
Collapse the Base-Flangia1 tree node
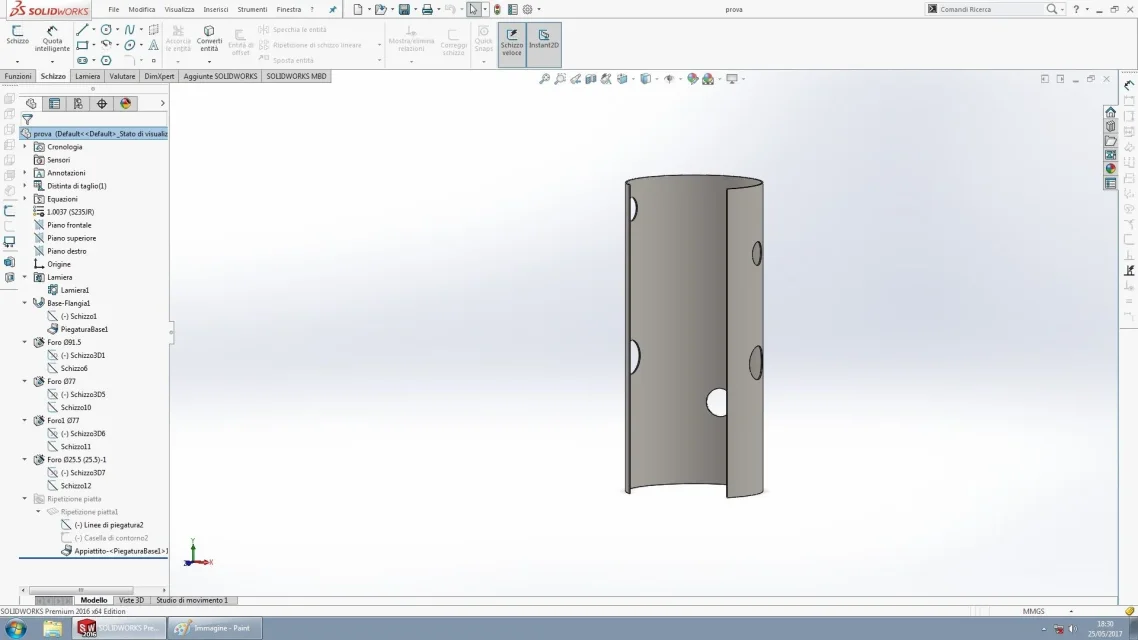(x=25, y=303)
